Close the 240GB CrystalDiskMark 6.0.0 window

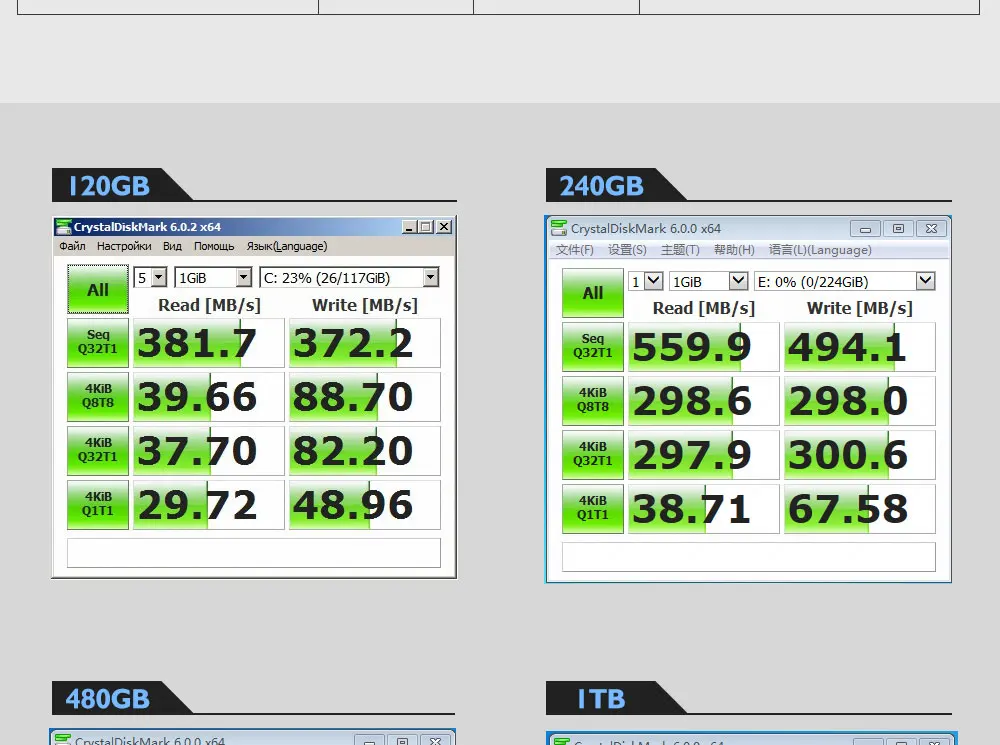[x=931, y=228]
